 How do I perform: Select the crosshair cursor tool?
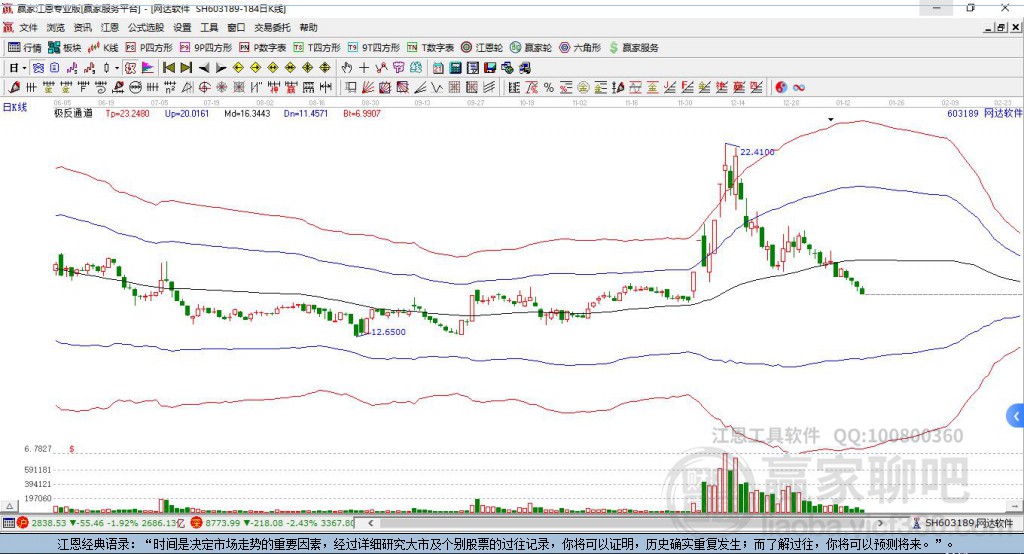pyautogui.click(x=364, y=68)
